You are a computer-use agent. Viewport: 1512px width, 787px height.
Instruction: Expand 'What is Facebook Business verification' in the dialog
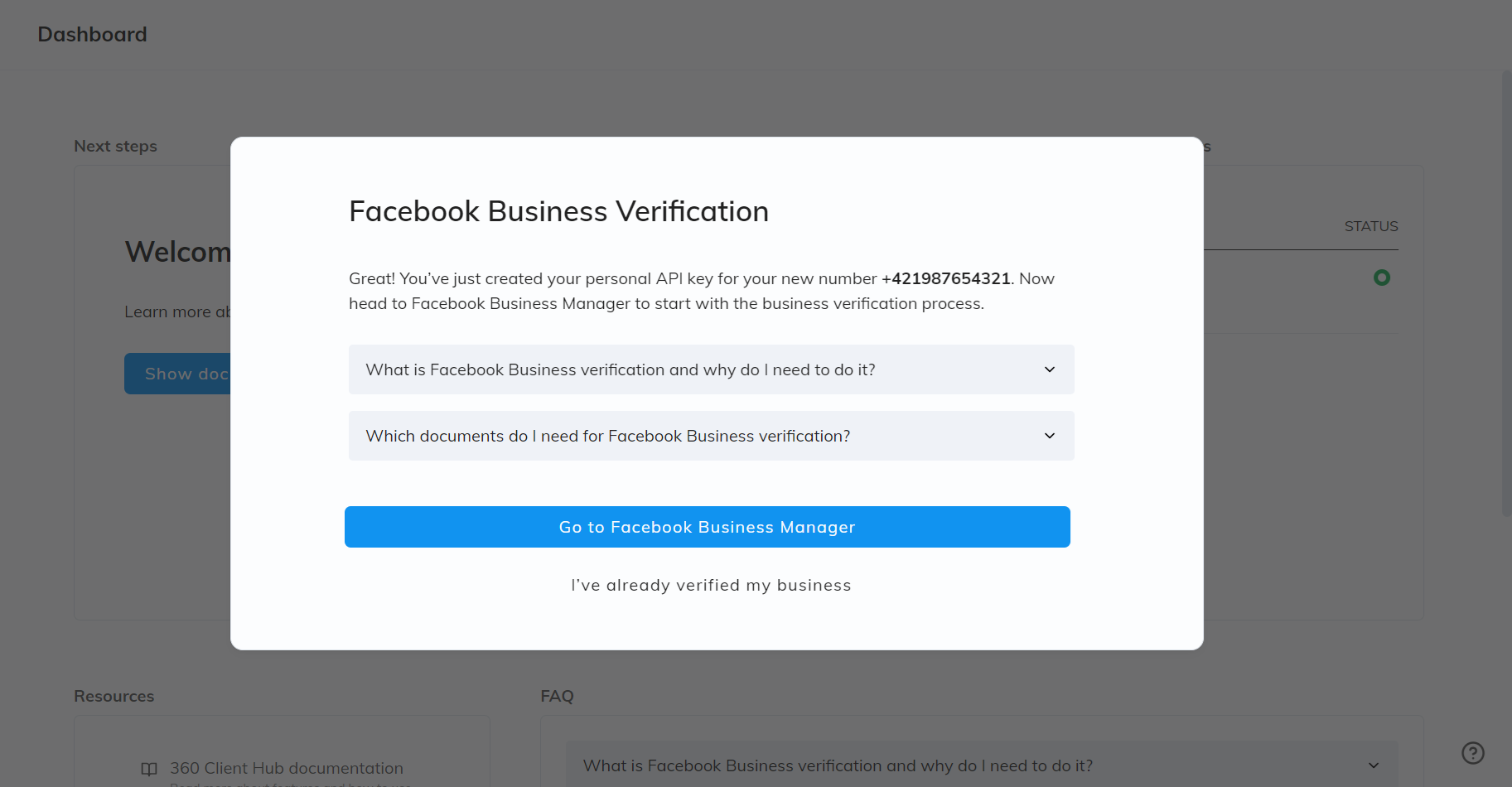620,369
